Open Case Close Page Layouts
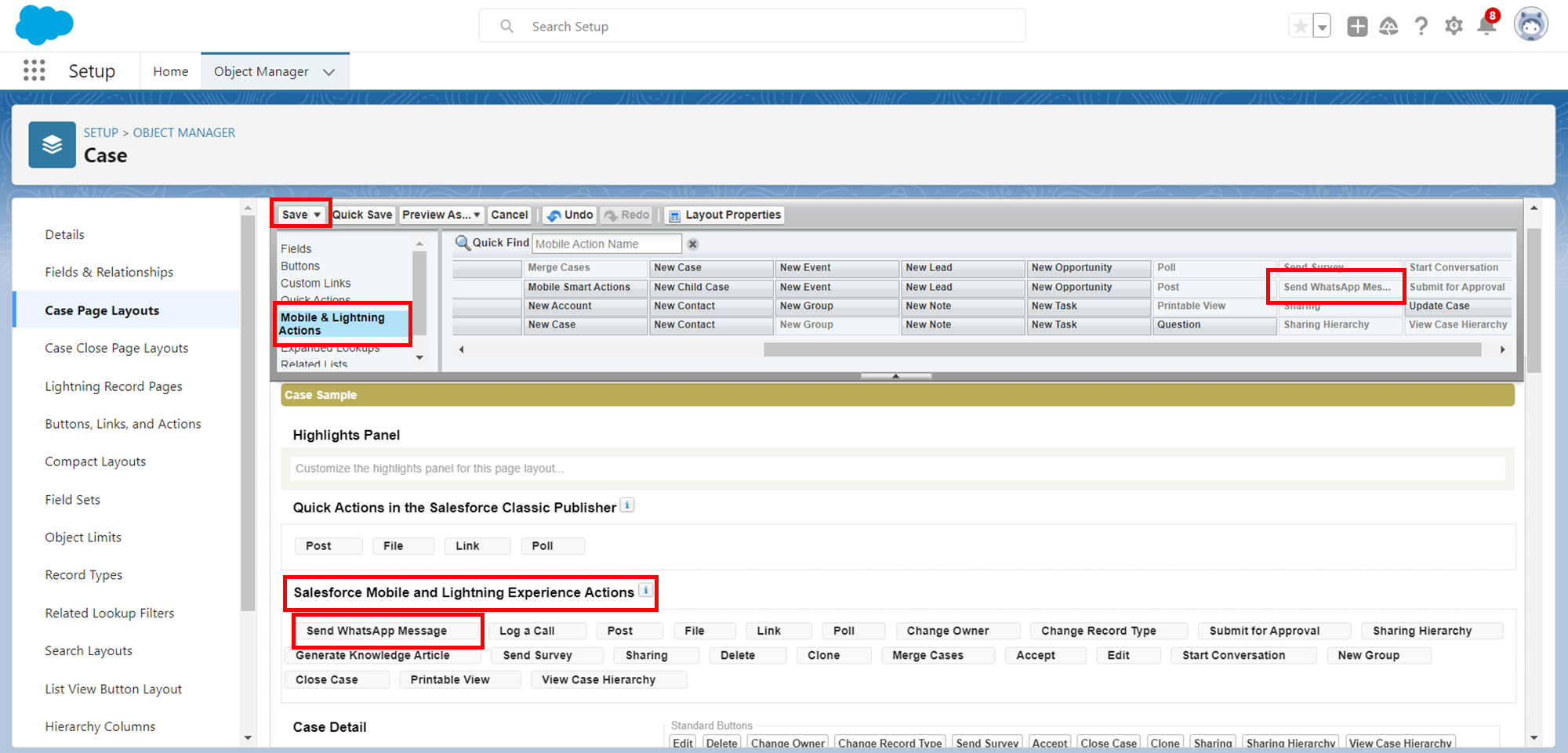Screen dimensions: 1568x753 [x=117, y=348]
